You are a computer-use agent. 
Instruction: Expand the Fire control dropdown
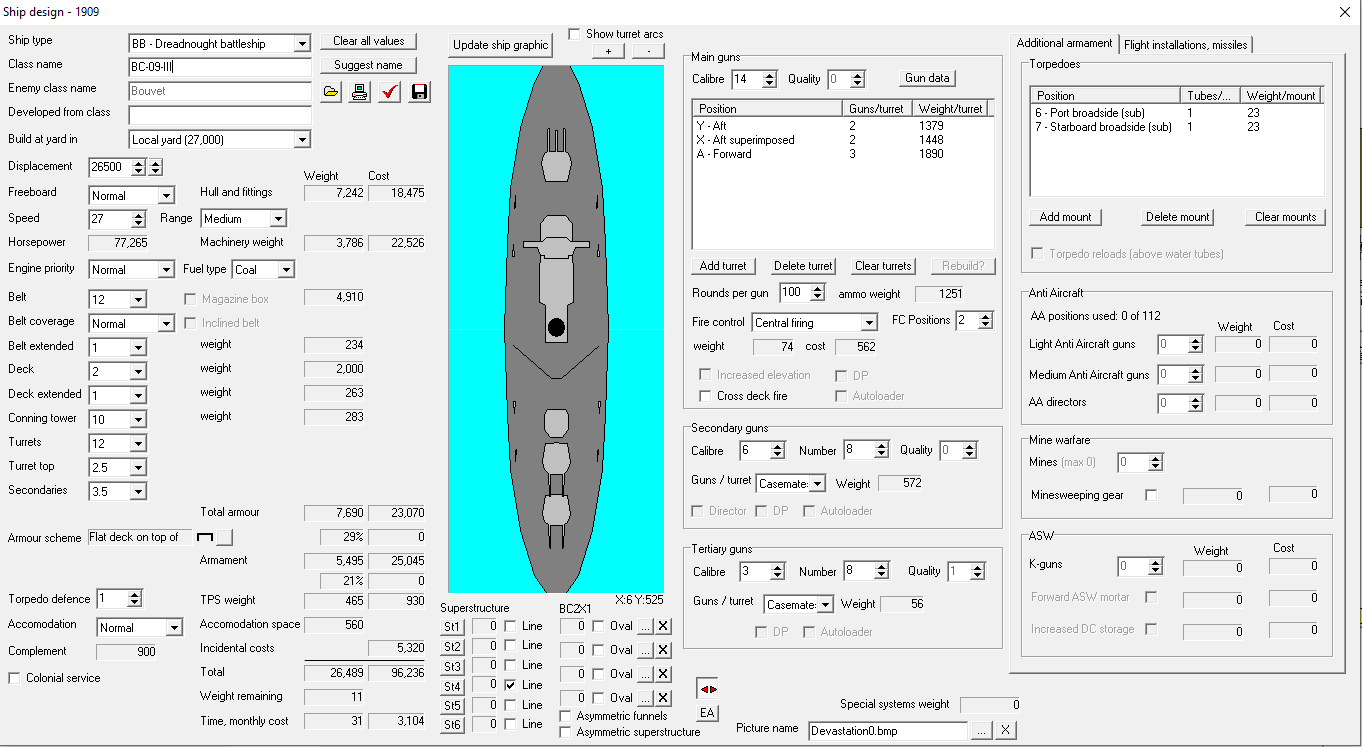868,323
